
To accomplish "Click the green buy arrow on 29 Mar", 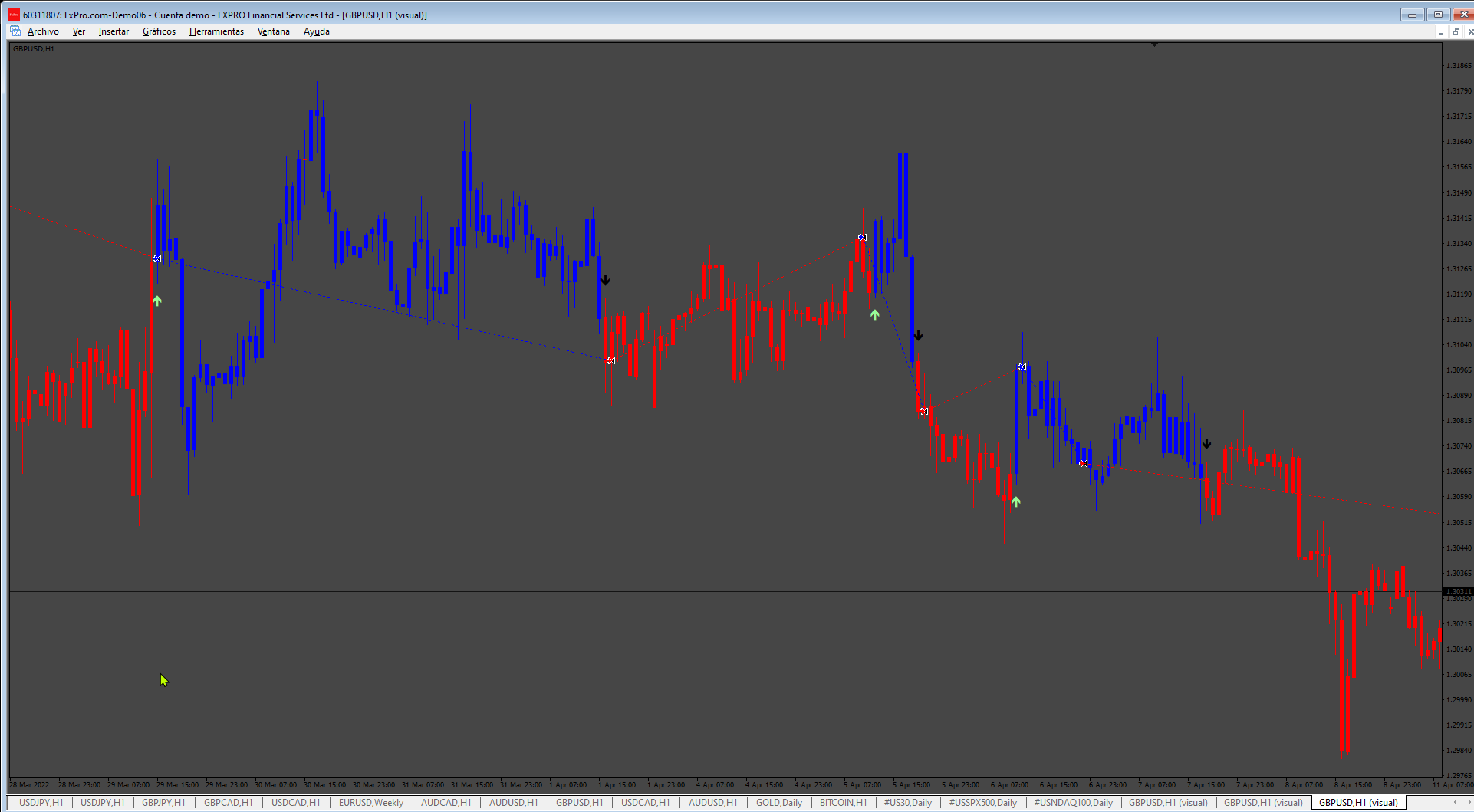I will [157, 301].
